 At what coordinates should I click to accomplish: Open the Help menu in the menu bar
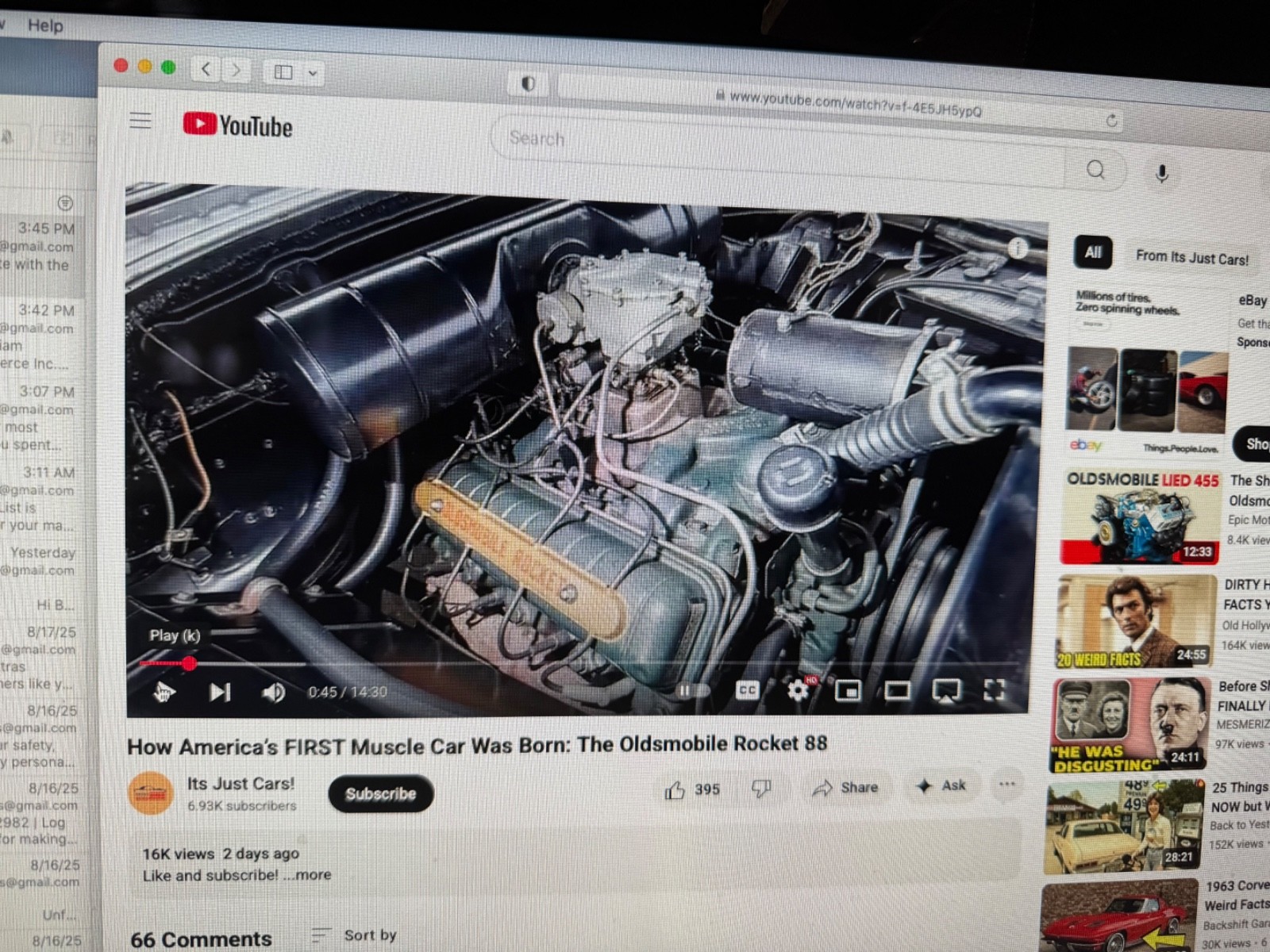(45, 25)
